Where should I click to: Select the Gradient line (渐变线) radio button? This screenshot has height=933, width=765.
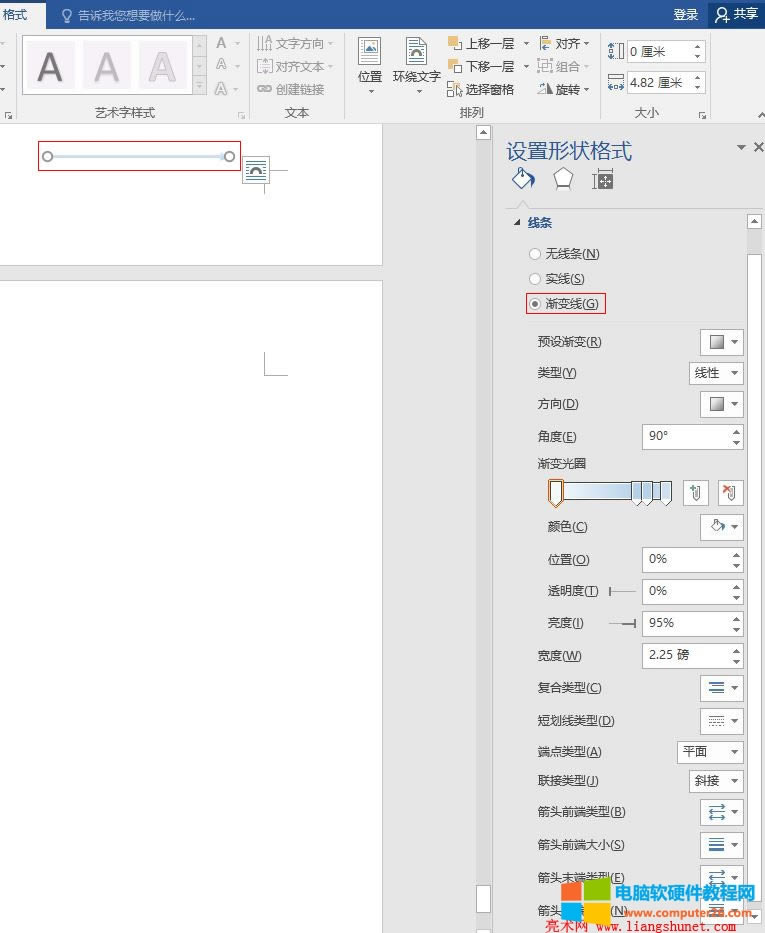point(535,304)
